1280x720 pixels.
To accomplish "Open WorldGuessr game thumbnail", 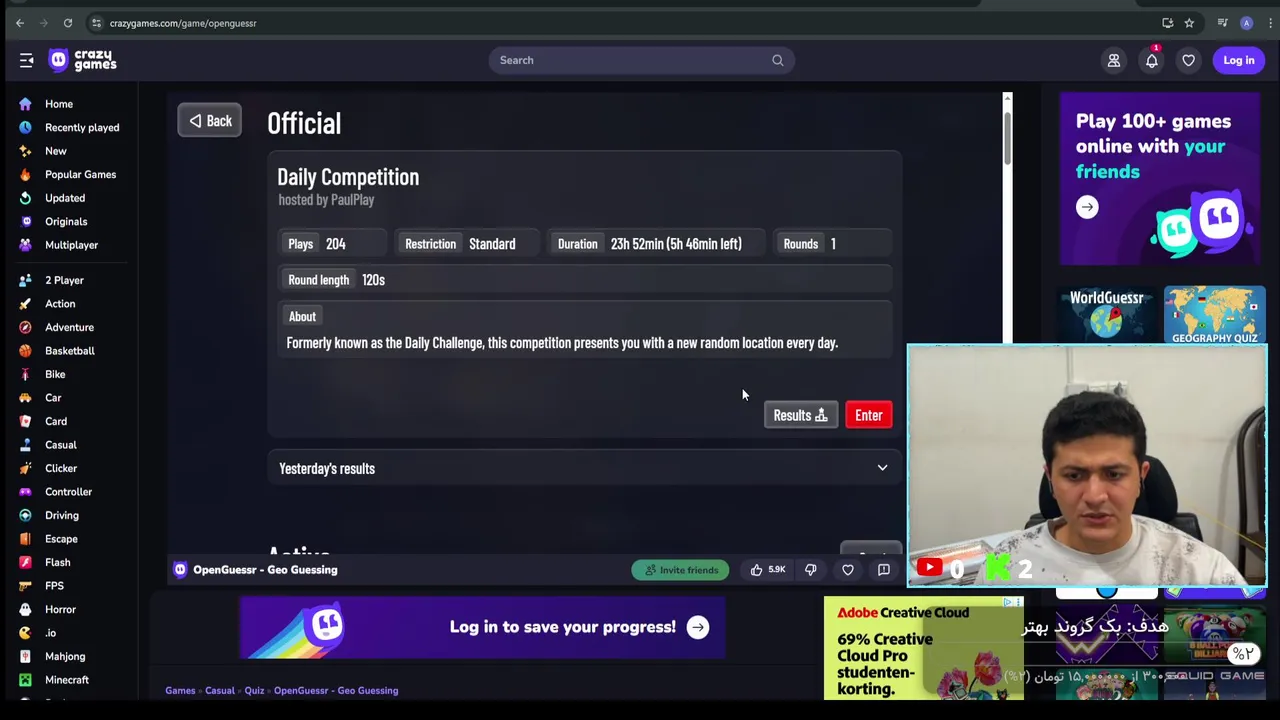I will (1107, 315).
